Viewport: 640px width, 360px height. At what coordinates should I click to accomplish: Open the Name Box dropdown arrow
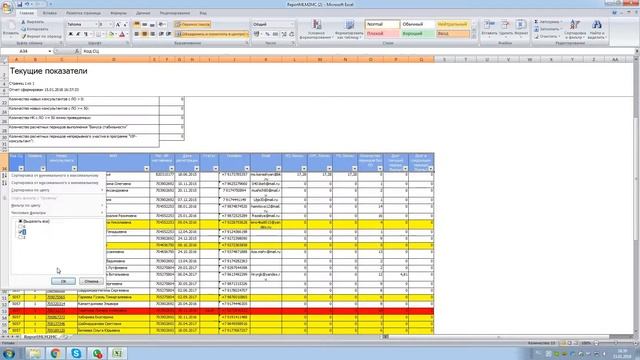(x=50, y=51)
